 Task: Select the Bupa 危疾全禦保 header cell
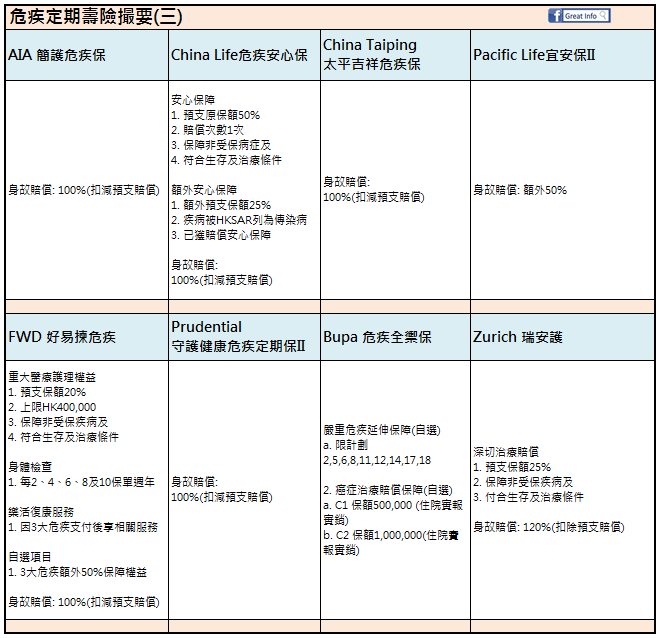(395, 337)
